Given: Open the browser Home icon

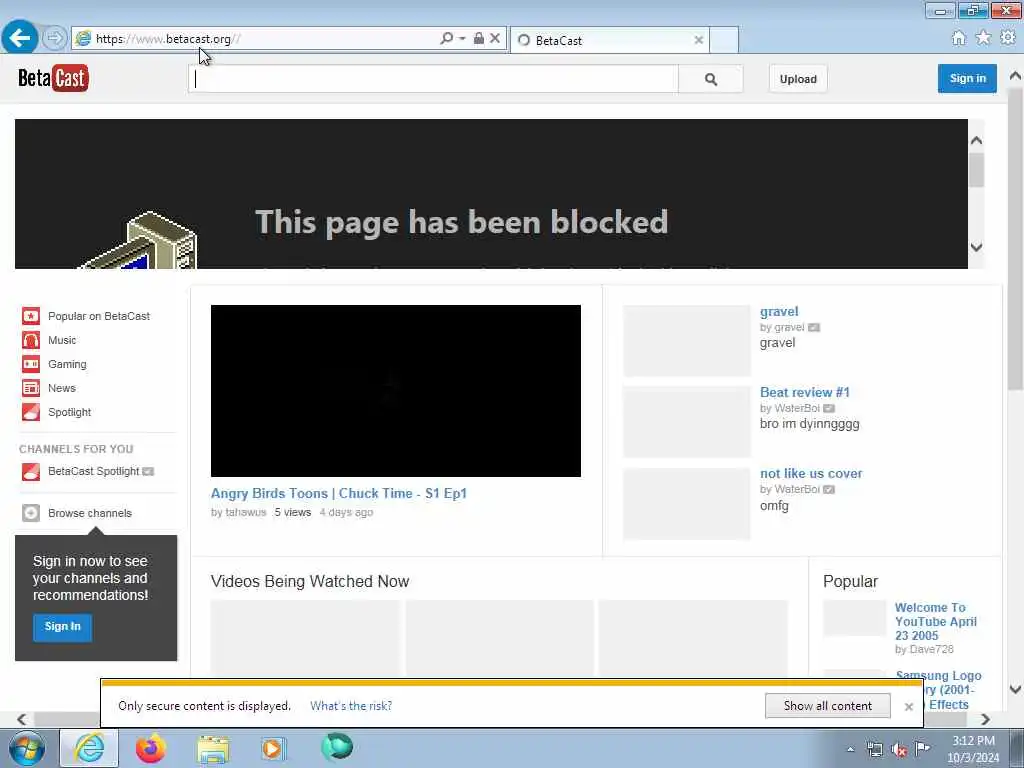Looking at the screenshot, I should coord(959,39).
